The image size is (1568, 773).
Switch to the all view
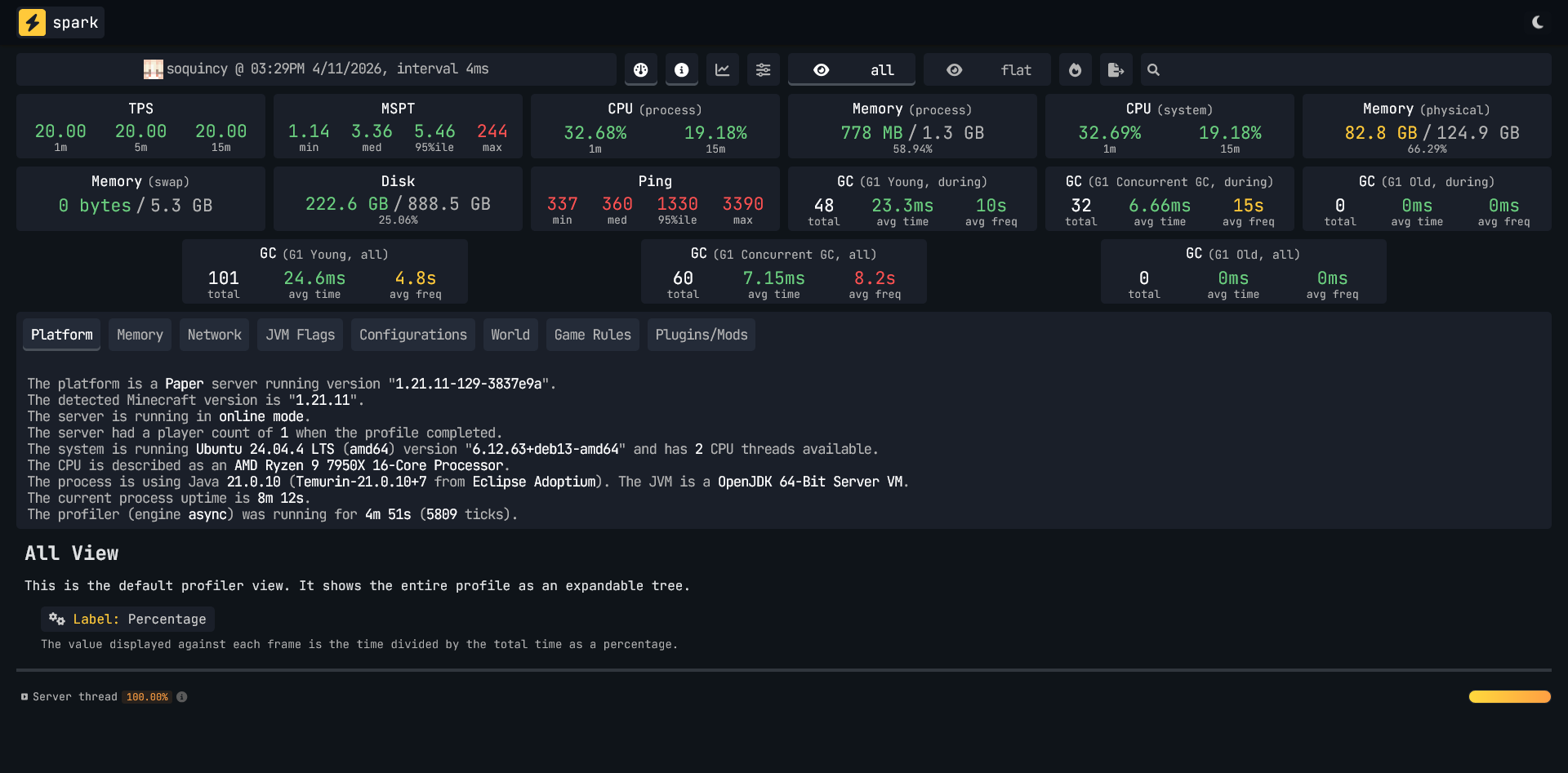click(x=852, y=69)
